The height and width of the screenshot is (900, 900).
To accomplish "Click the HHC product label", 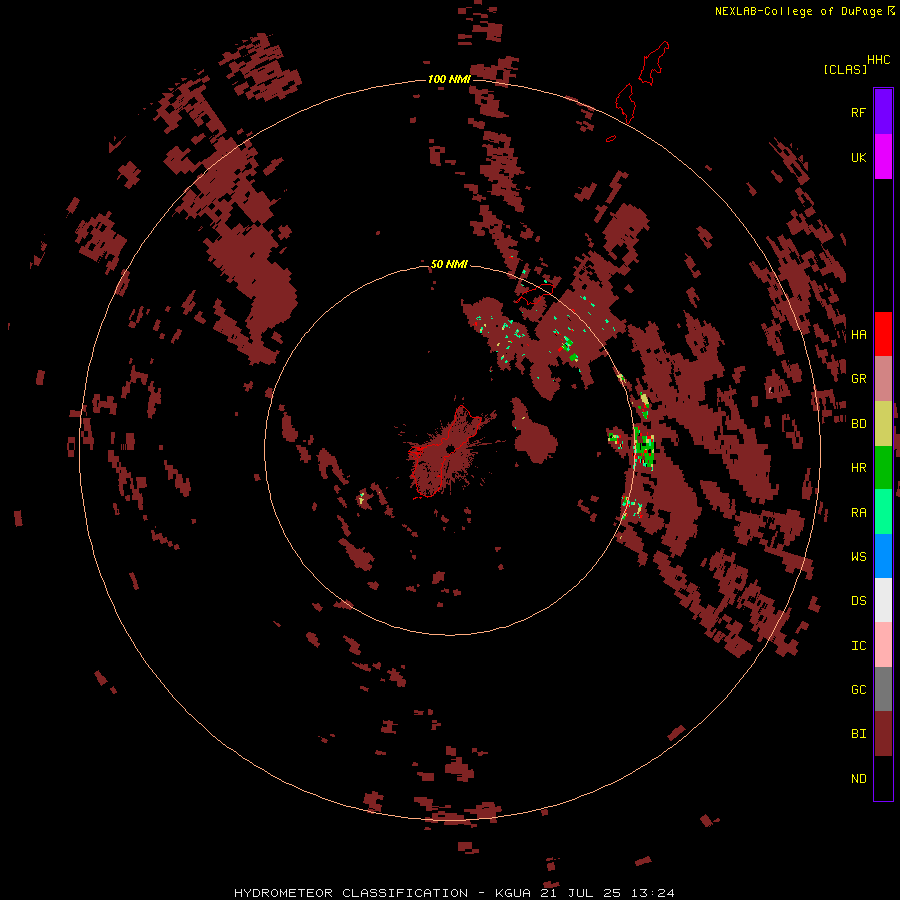I will [x=878, y=60].
